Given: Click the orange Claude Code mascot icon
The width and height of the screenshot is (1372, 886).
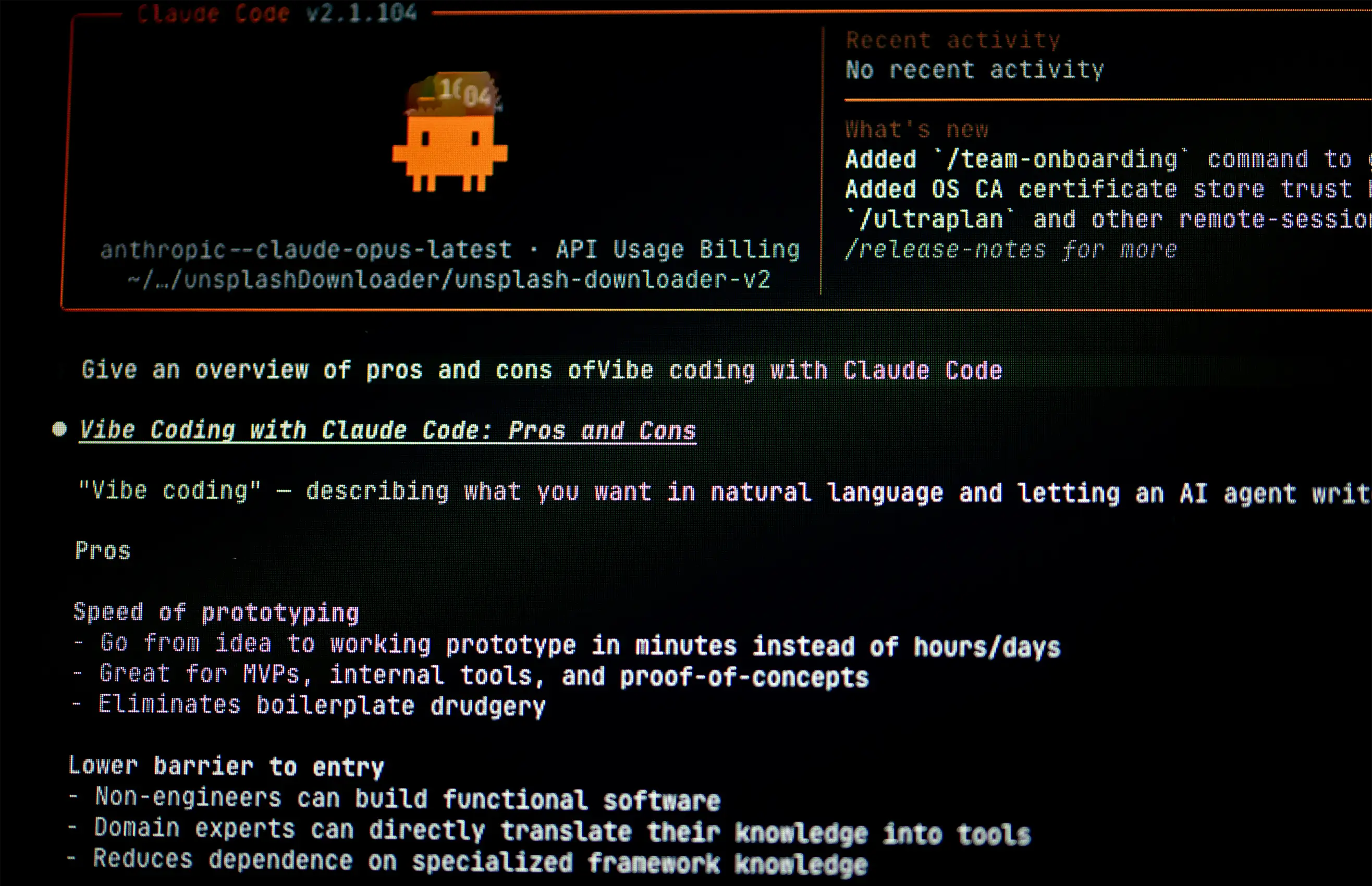Looking at the screenshot, I should click(450, 132).
